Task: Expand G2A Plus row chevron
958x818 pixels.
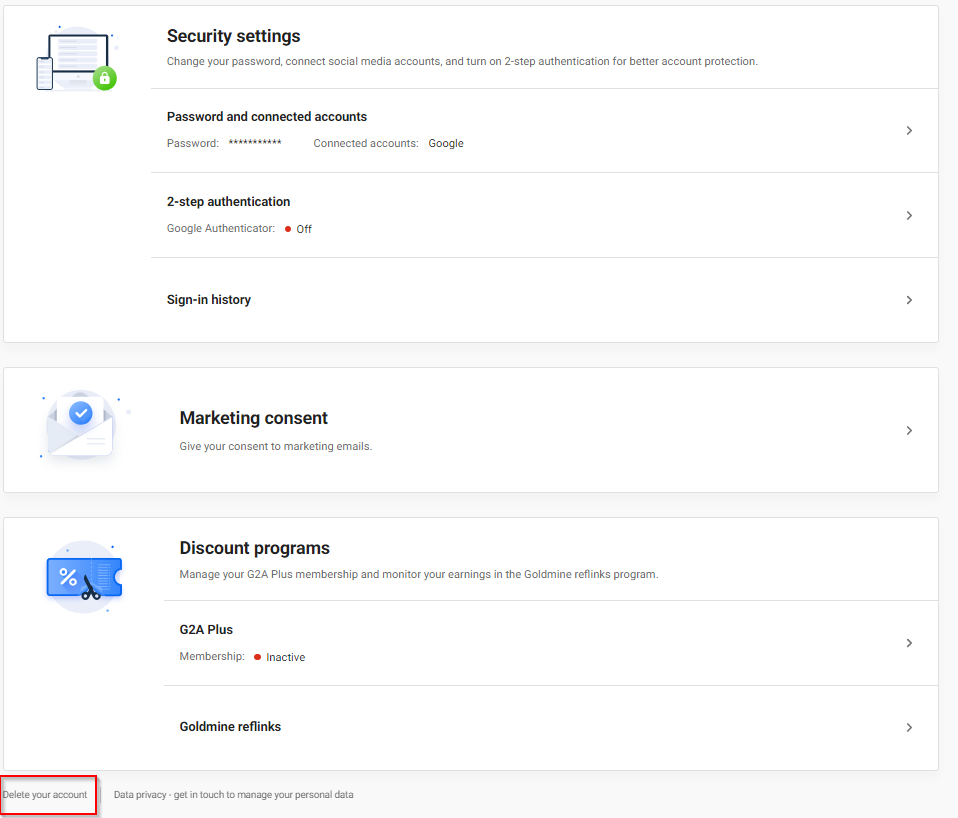Action: coord(908,643)
